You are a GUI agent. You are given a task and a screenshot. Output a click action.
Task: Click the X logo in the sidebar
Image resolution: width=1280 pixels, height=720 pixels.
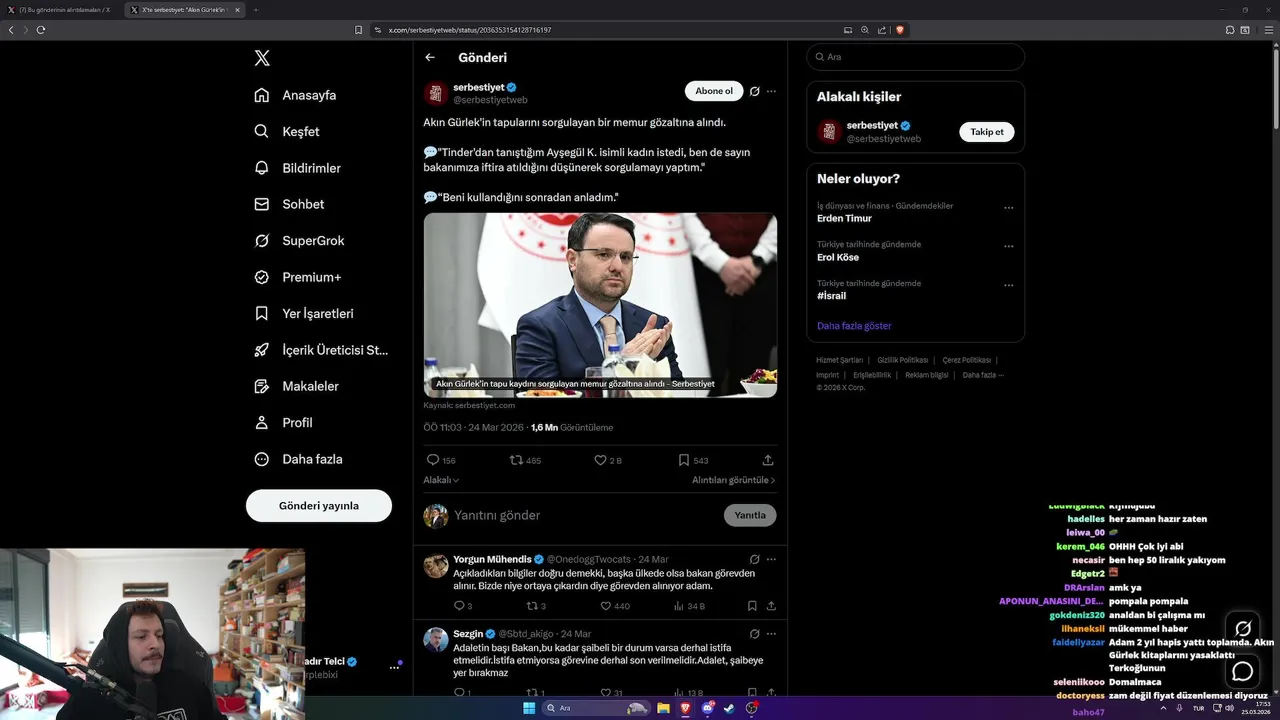click(262, 58)
